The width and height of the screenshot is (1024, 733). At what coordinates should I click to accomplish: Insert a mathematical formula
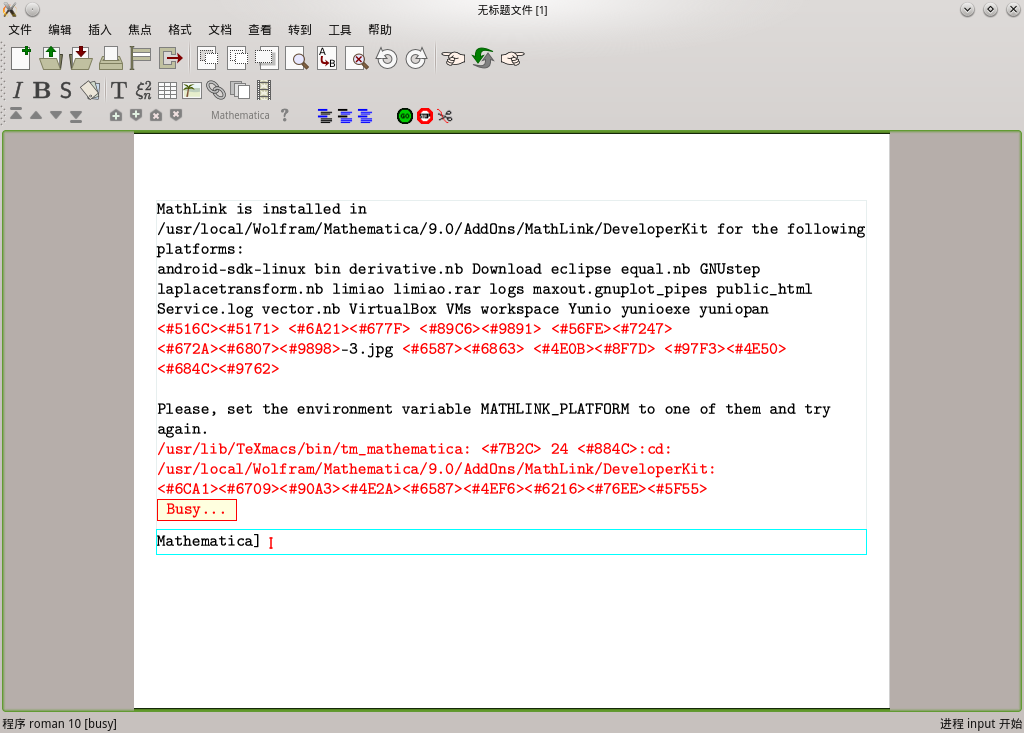tap(143, 90)
